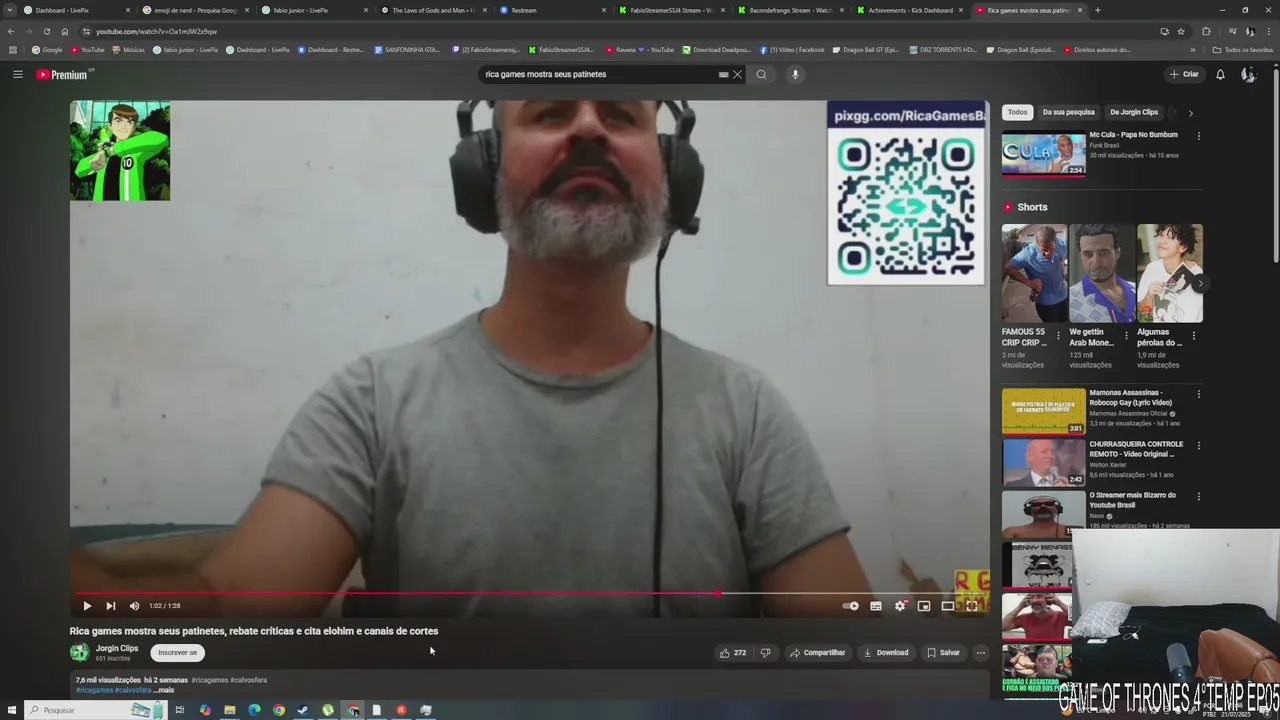Viewport: 1280px width, 720px height.
Task: Open the Músicas bookmark folder
Action: click(128, 49)
